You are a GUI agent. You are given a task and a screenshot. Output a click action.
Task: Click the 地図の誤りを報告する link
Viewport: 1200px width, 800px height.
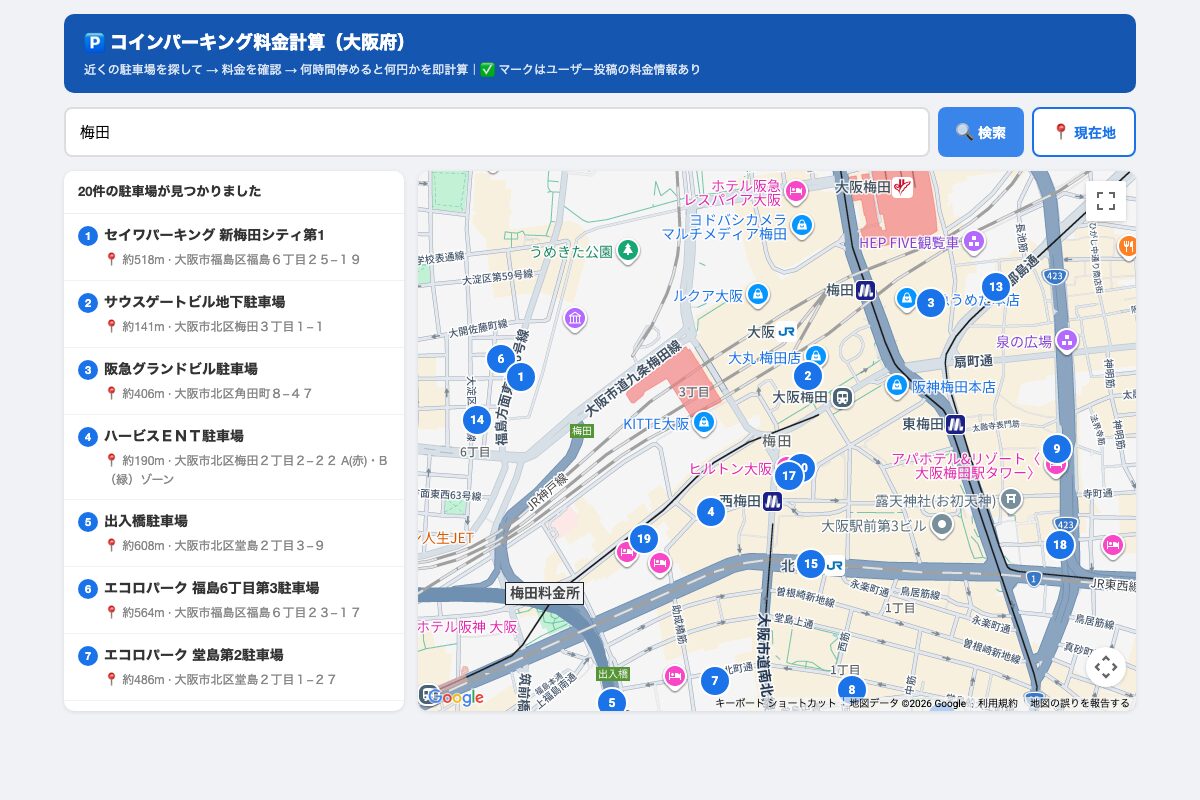(1080, 703)
